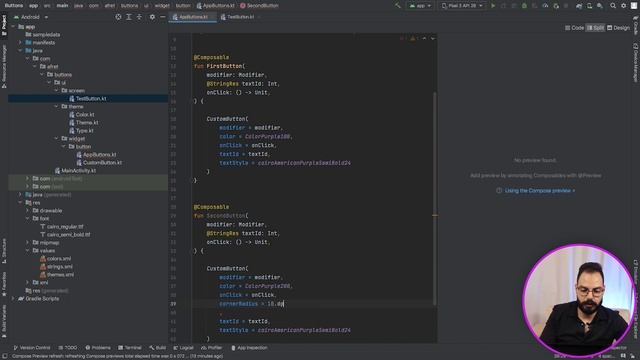Open 'Using the Compose preview' link
This screenshot has height=360, width=640.
539,191
